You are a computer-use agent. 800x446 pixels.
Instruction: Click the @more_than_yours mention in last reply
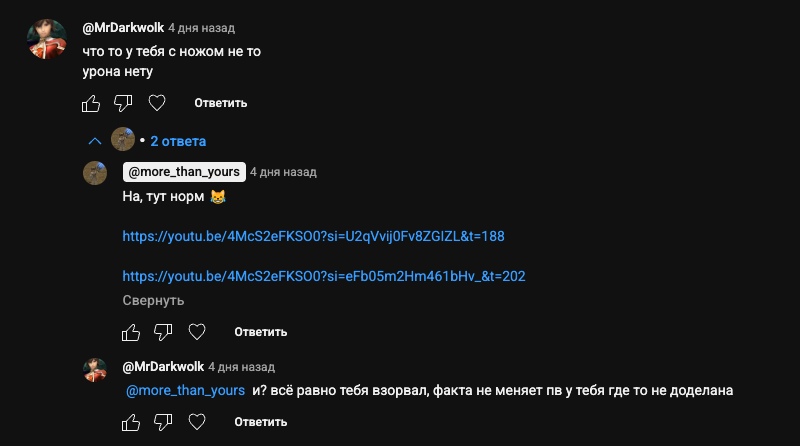click(186, 391)
